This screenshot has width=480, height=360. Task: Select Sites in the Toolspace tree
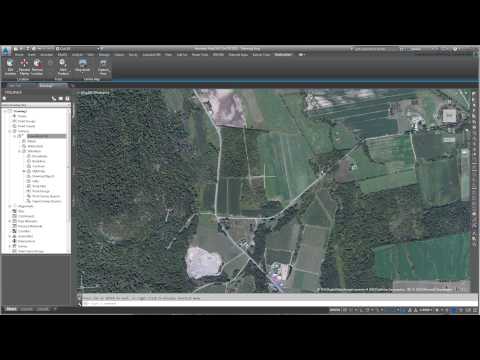point(21,211)
